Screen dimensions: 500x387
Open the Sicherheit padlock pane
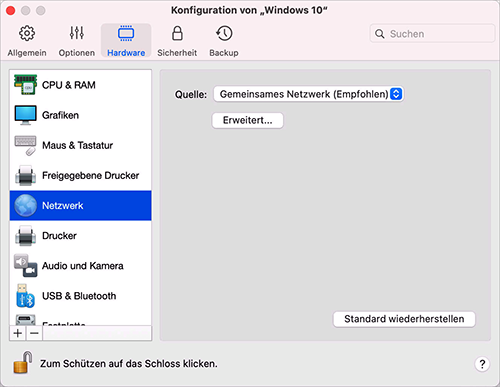click(177, 40)
